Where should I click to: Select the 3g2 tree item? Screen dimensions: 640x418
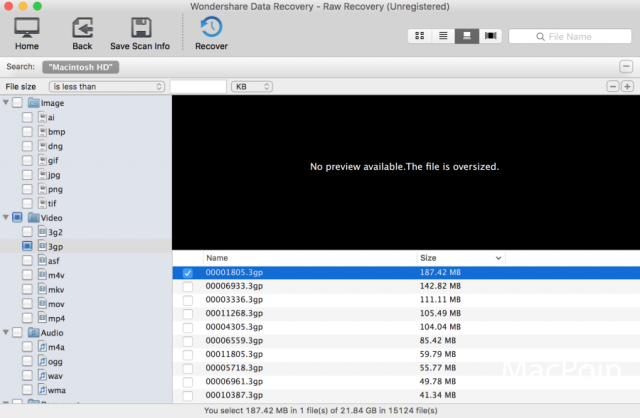point(55,232)
